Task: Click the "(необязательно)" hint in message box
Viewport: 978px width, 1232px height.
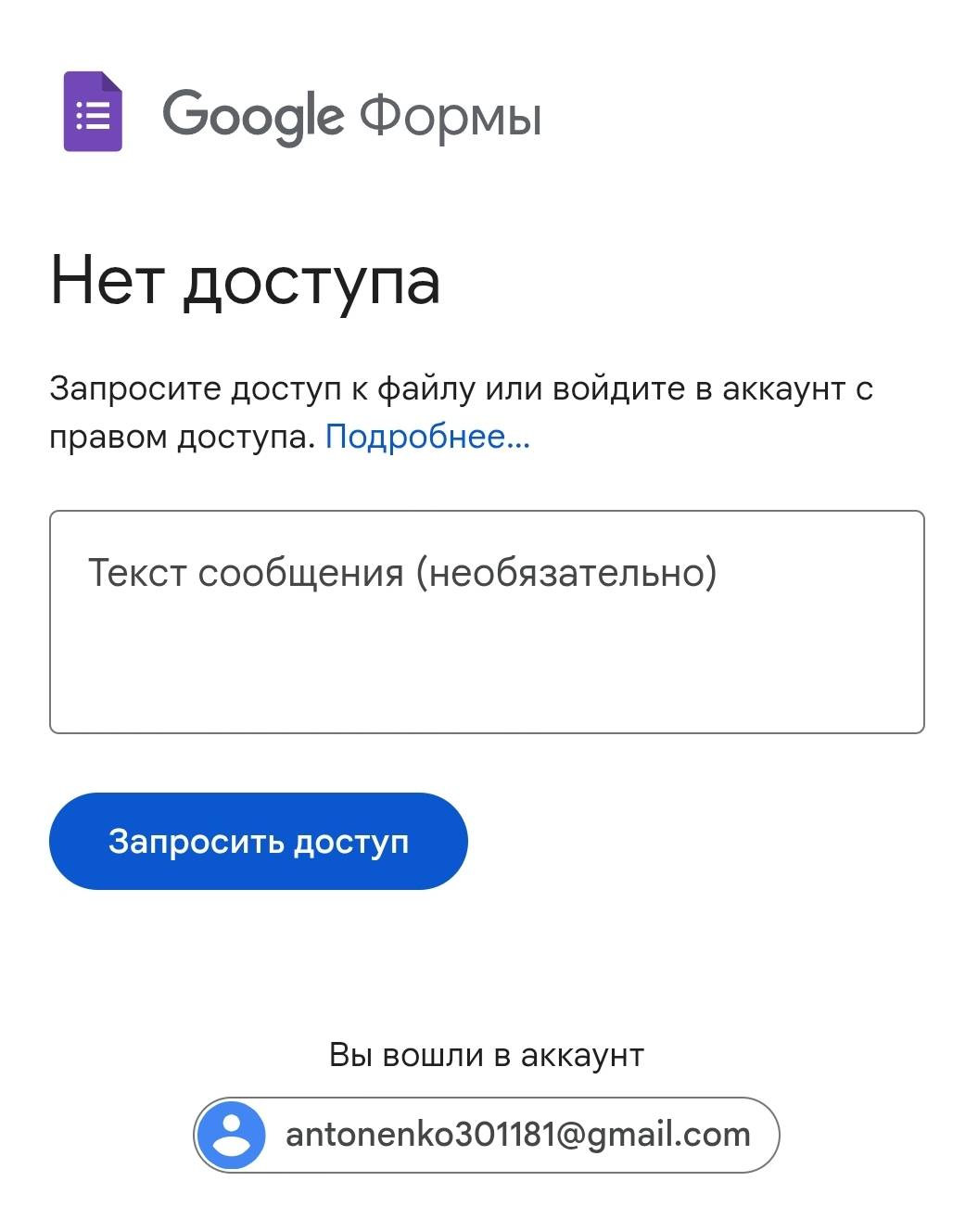Action: tap(566, 573)
